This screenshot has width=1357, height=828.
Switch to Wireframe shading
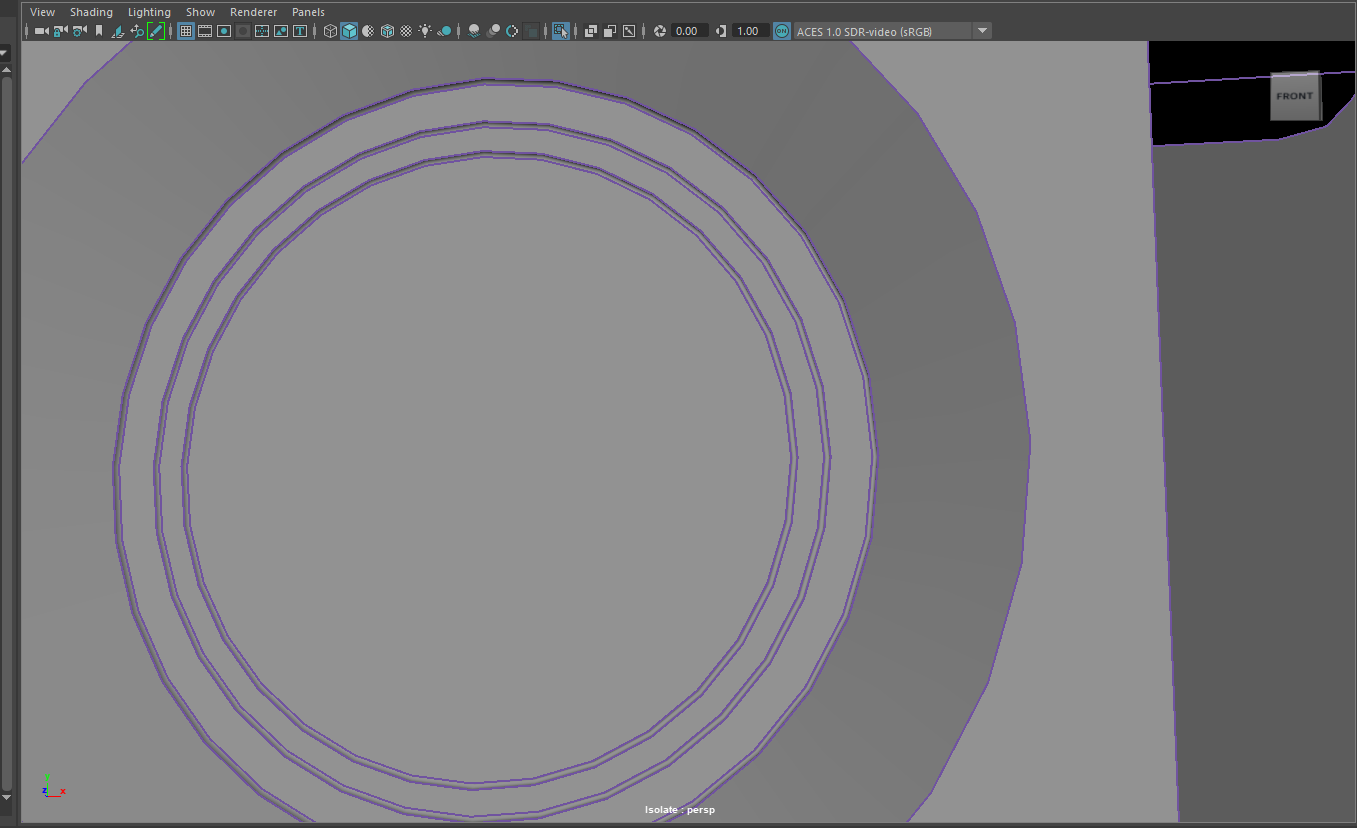329,31
